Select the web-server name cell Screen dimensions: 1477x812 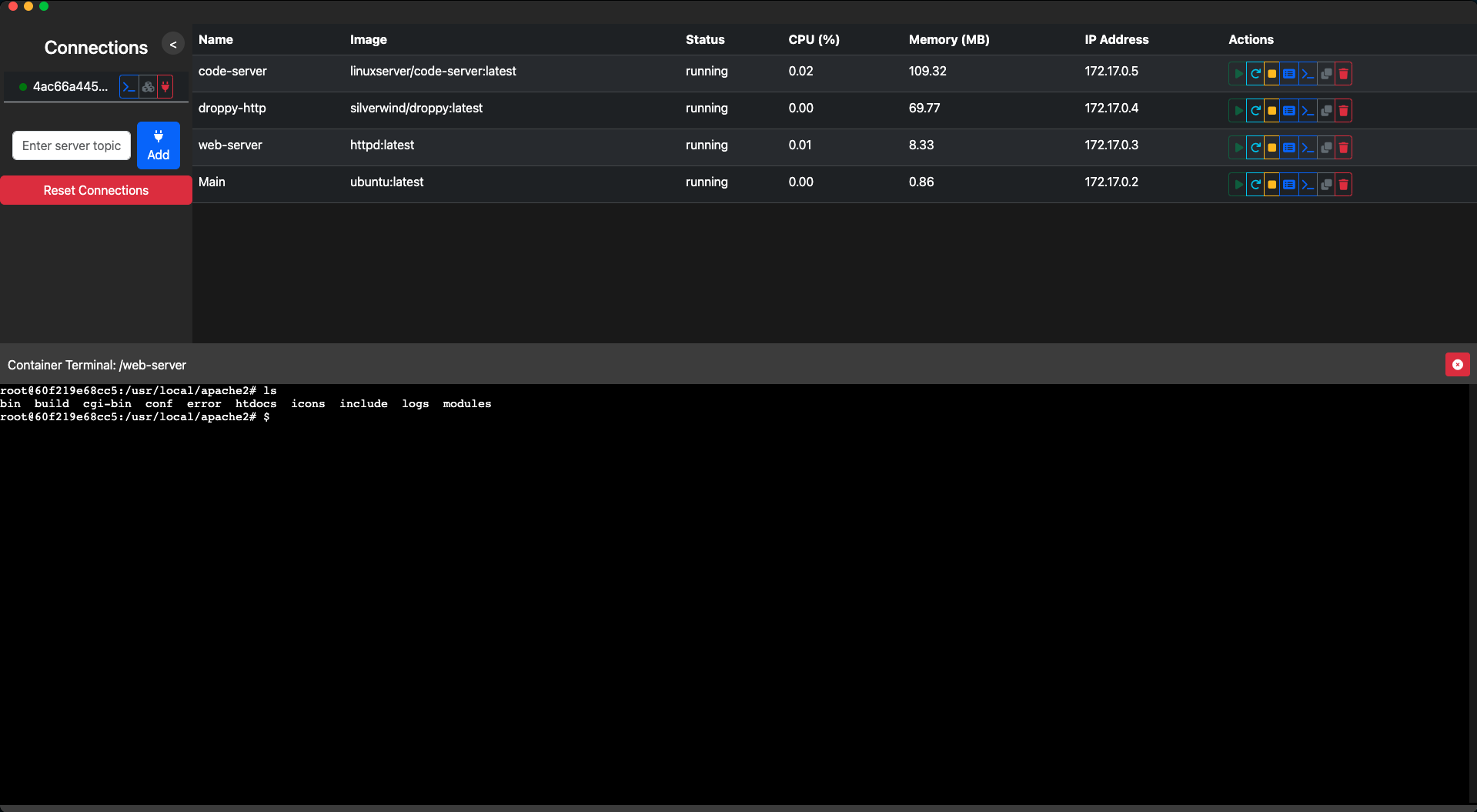pyautogui.click(x=230, y=145)
